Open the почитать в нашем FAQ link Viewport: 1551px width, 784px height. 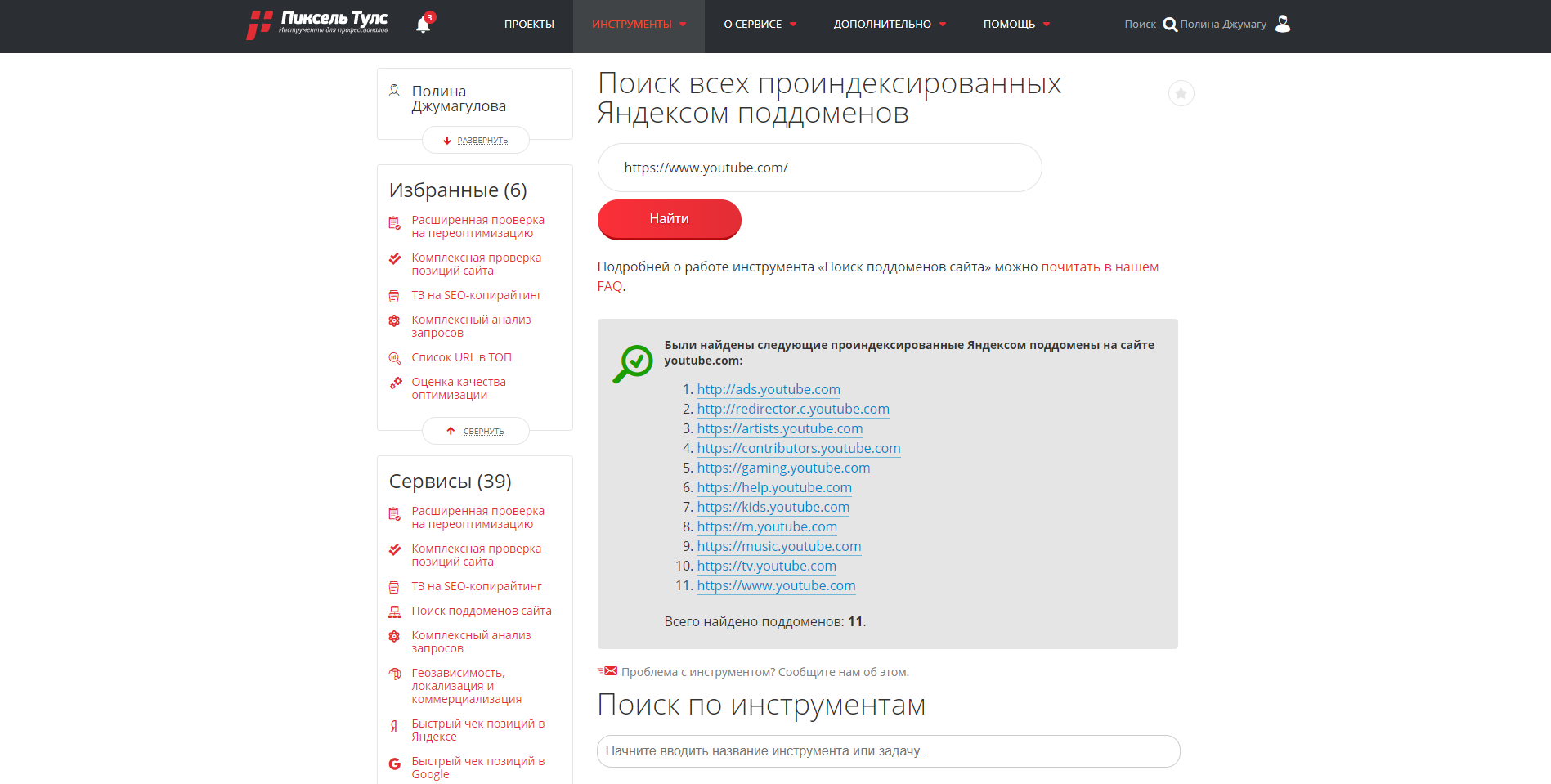coord(1100,267)
